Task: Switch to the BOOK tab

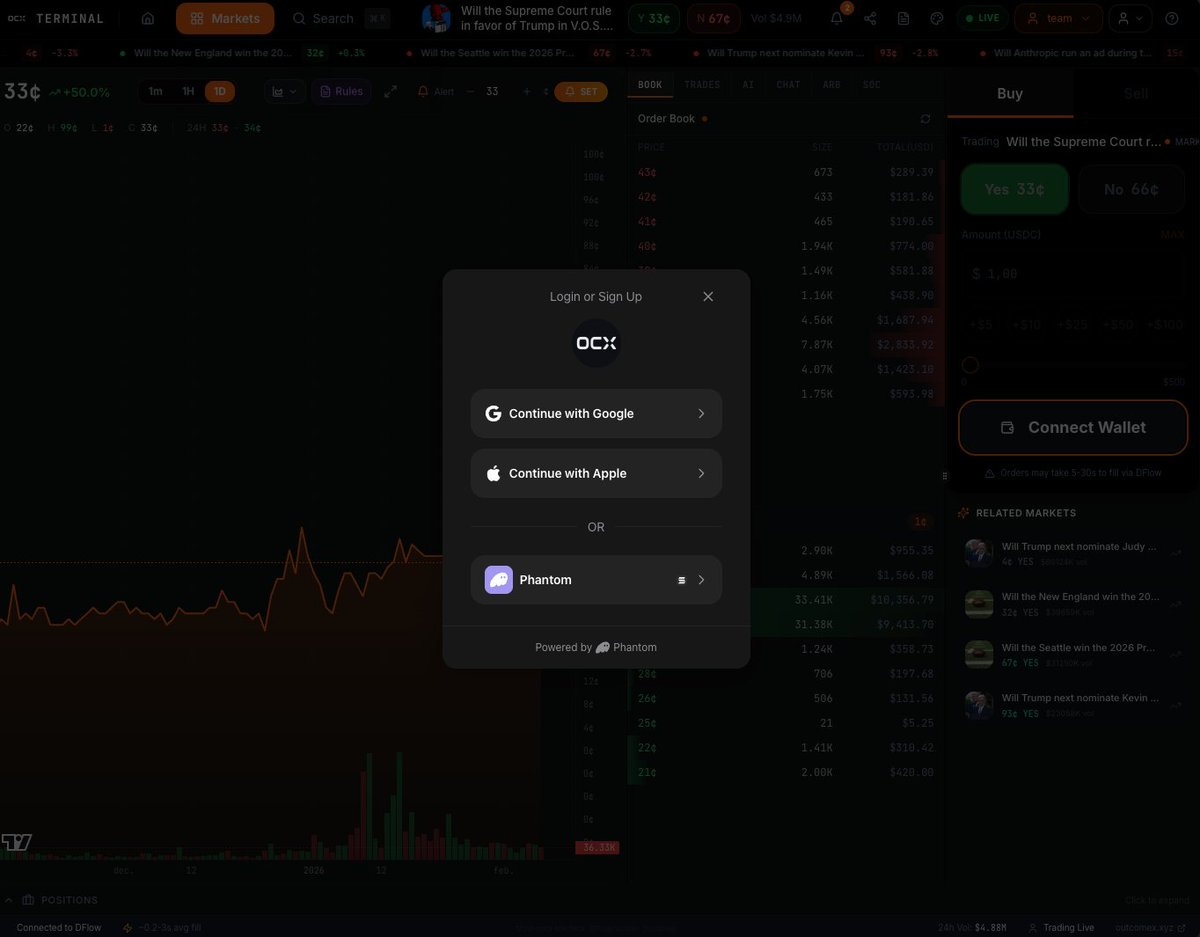Action: (650, 85)
